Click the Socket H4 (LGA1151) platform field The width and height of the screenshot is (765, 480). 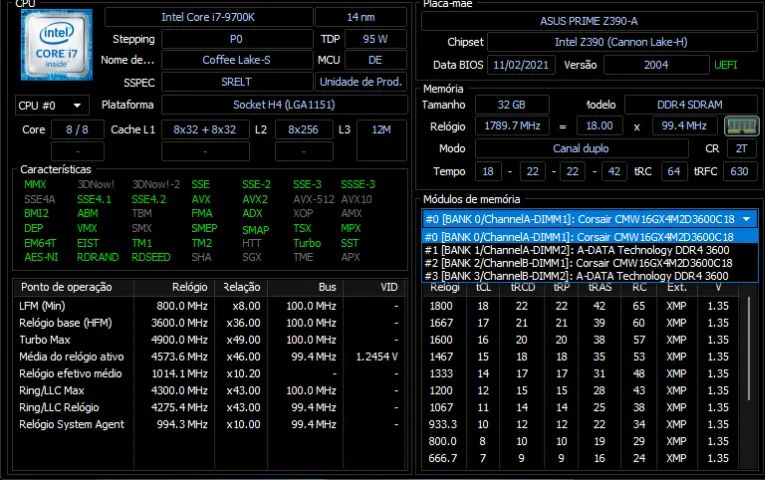[284, 105]
